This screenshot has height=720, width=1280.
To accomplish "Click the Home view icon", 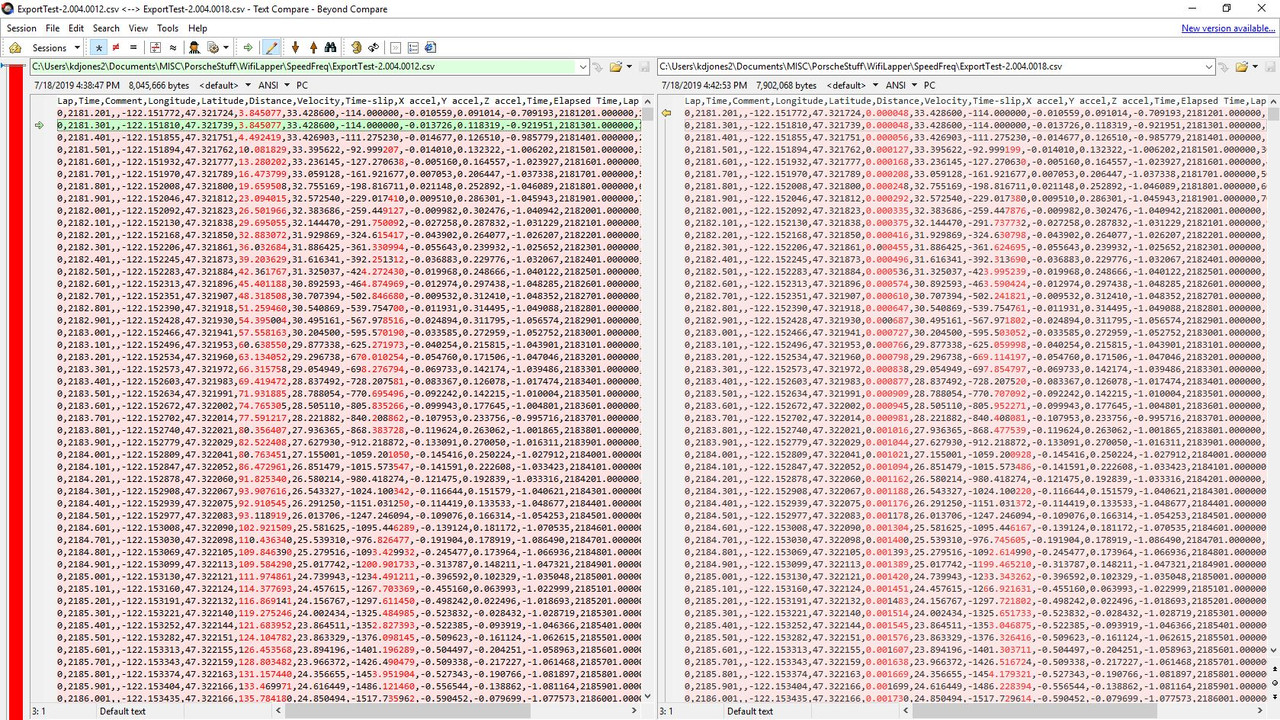I will pyautogui.click(x=15, y=47).
